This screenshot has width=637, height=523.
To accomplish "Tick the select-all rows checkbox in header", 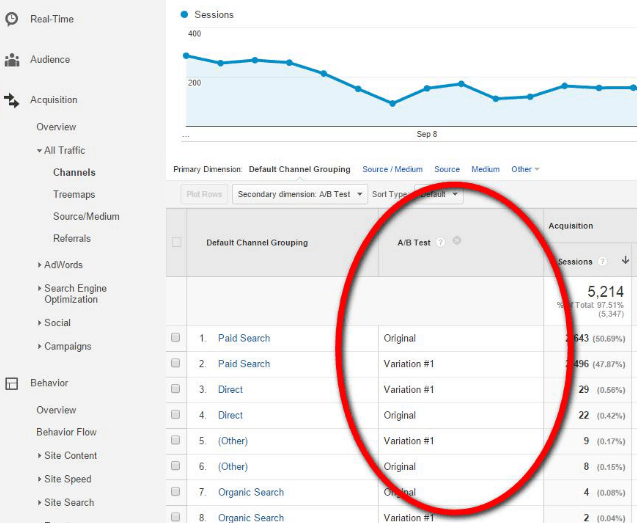I will (177, 242).
